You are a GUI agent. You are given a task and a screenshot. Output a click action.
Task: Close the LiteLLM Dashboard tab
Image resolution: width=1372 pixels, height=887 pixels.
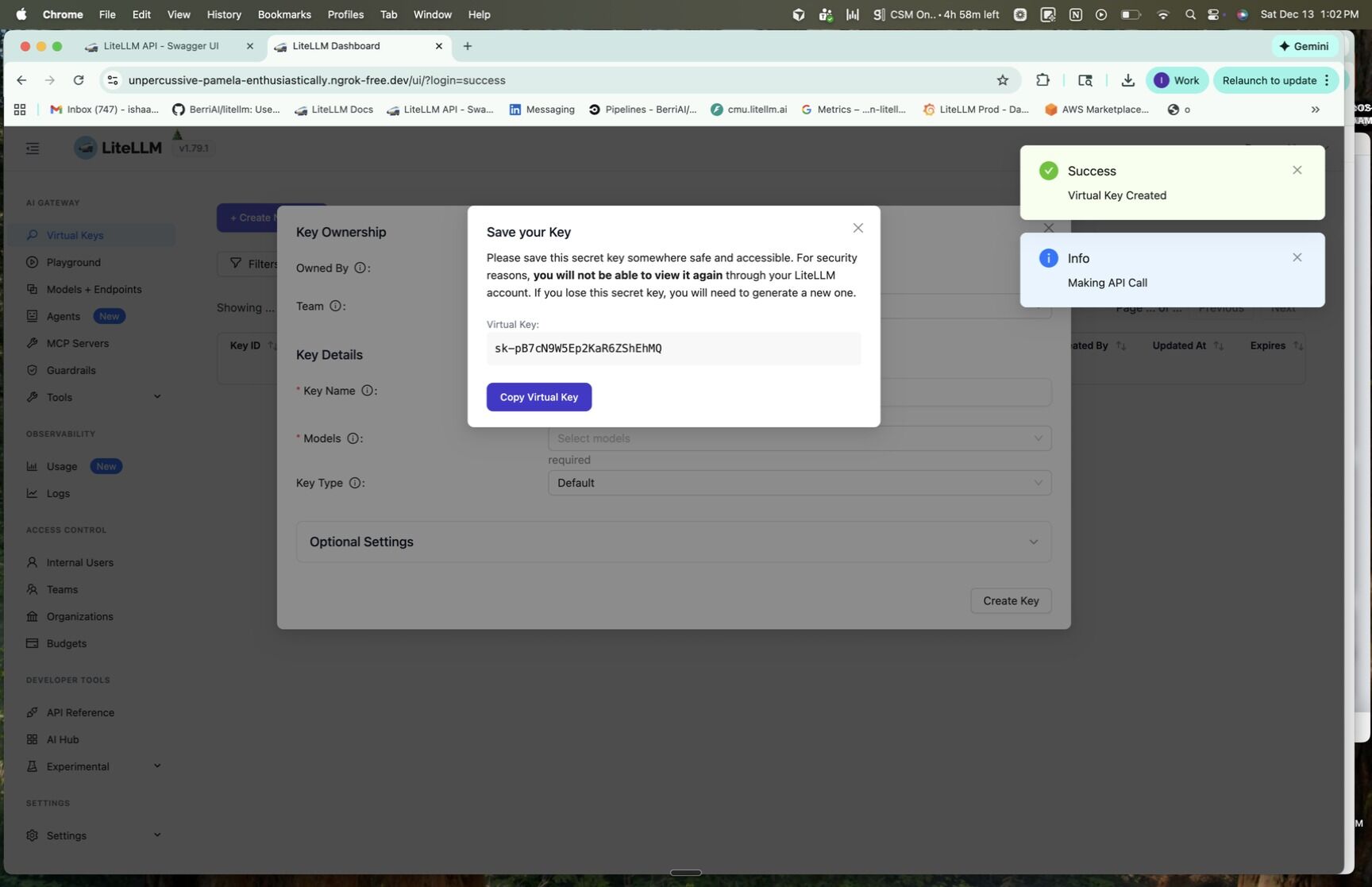point(438,46)
